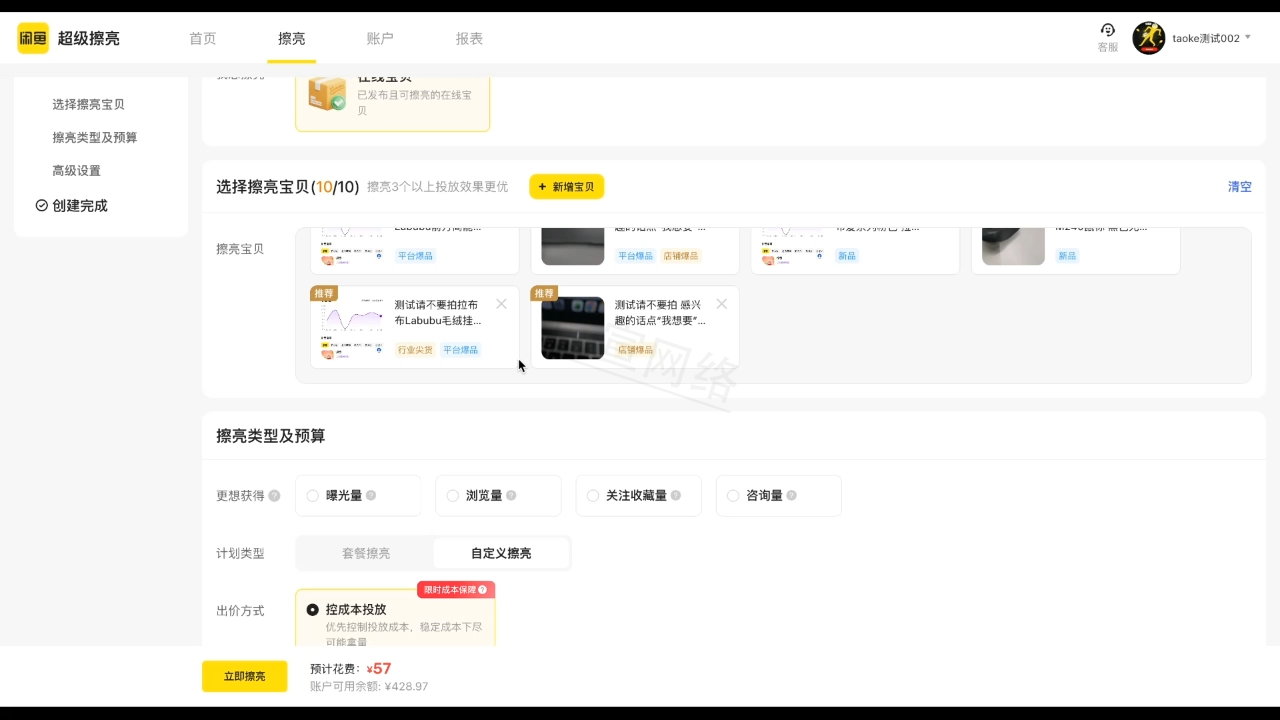
Task: Click the 立即擦亮 button
Action: [x=244, y=676]
